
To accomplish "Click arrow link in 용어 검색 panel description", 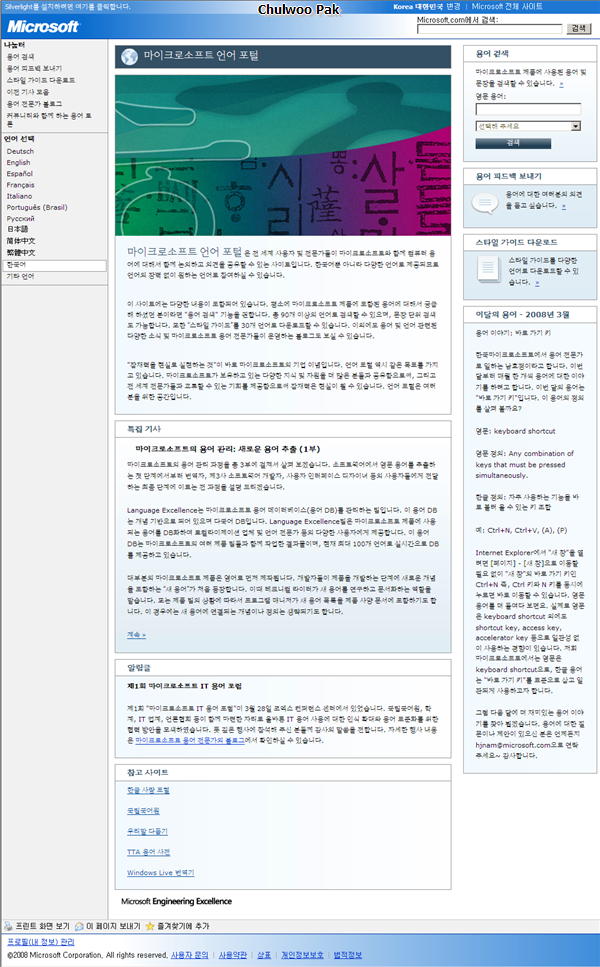I will 561,84.
